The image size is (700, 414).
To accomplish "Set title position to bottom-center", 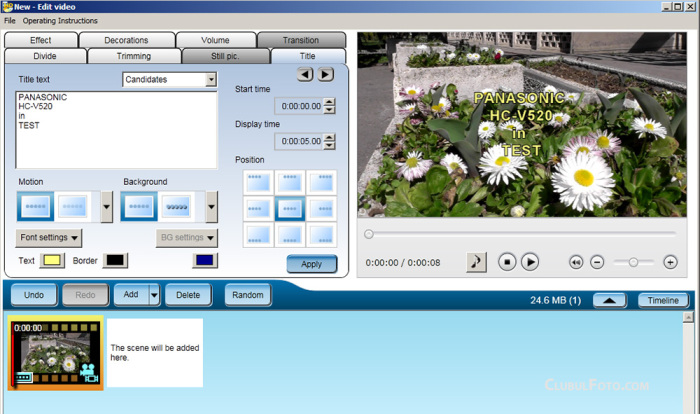I will point(290,235).
